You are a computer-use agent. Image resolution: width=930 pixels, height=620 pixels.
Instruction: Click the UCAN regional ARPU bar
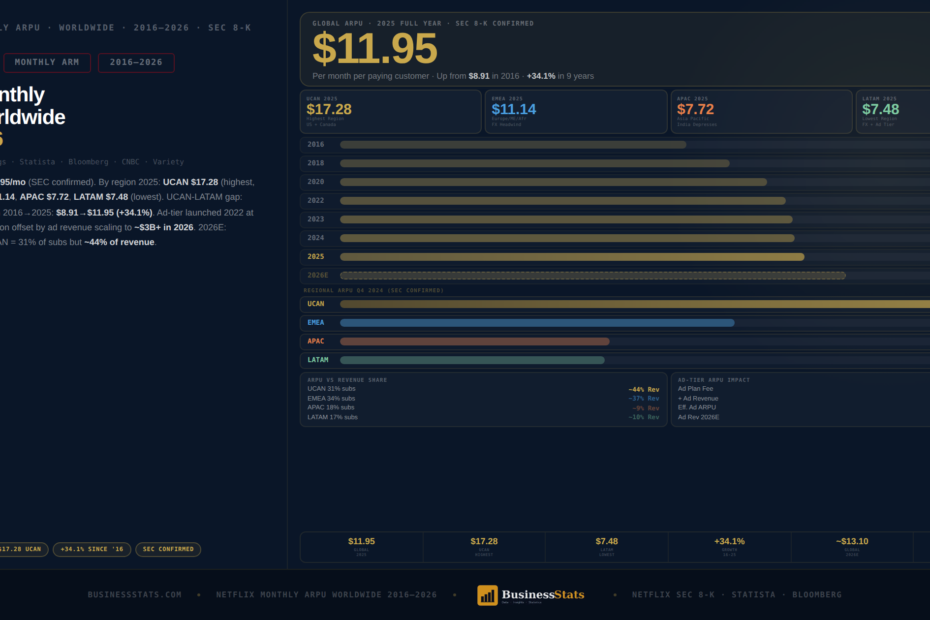tap(635, 304)
